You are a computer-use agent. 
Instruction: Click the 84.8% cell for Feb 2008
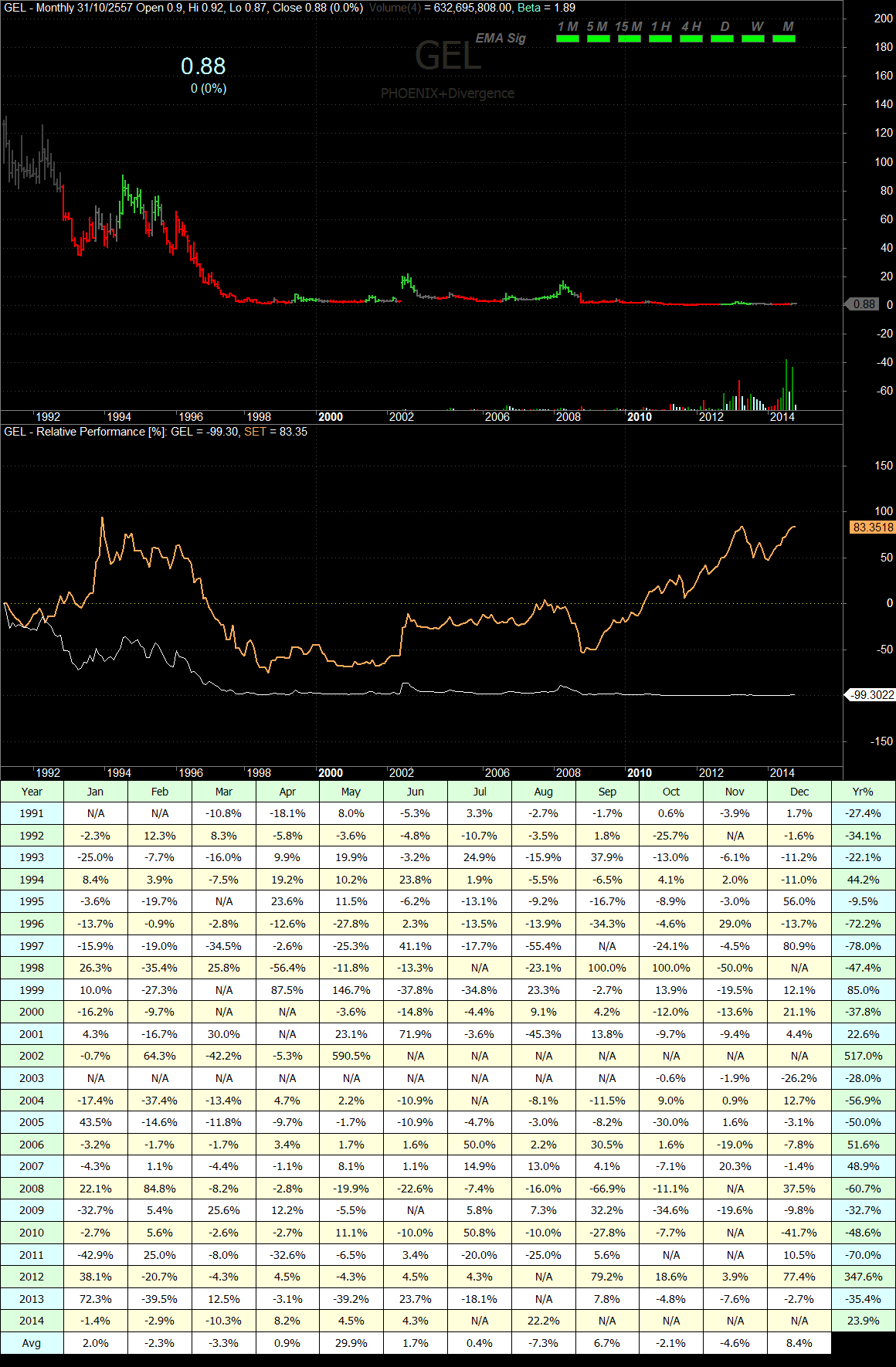[x=160, y=1189]
